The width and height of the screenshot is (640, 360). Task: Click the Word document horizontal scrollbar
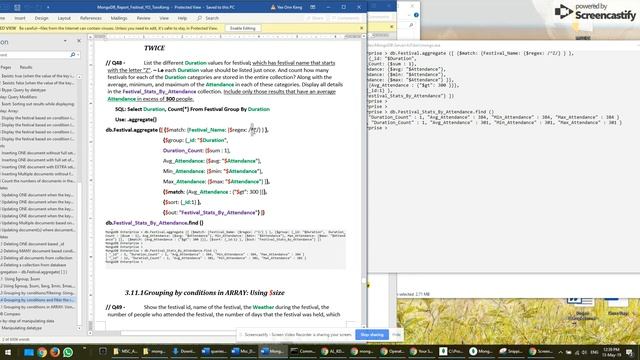point(178,333)
